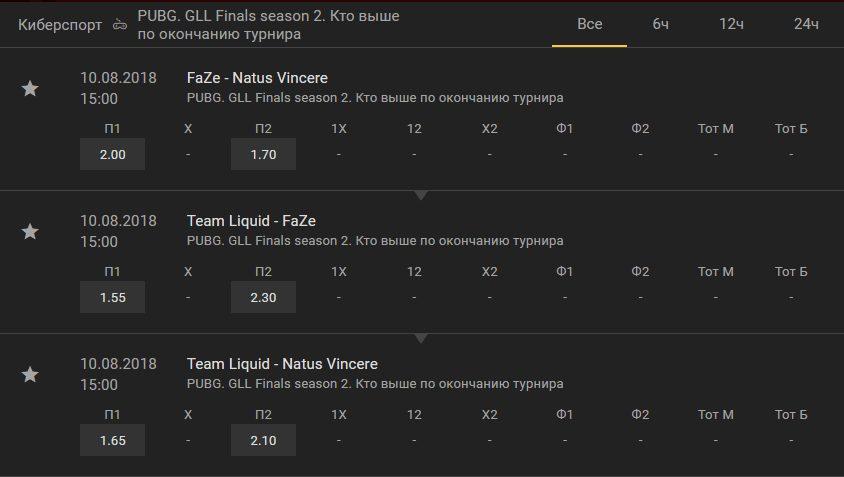Click the Киберспорт breadcrumb category

coord(60,25)
